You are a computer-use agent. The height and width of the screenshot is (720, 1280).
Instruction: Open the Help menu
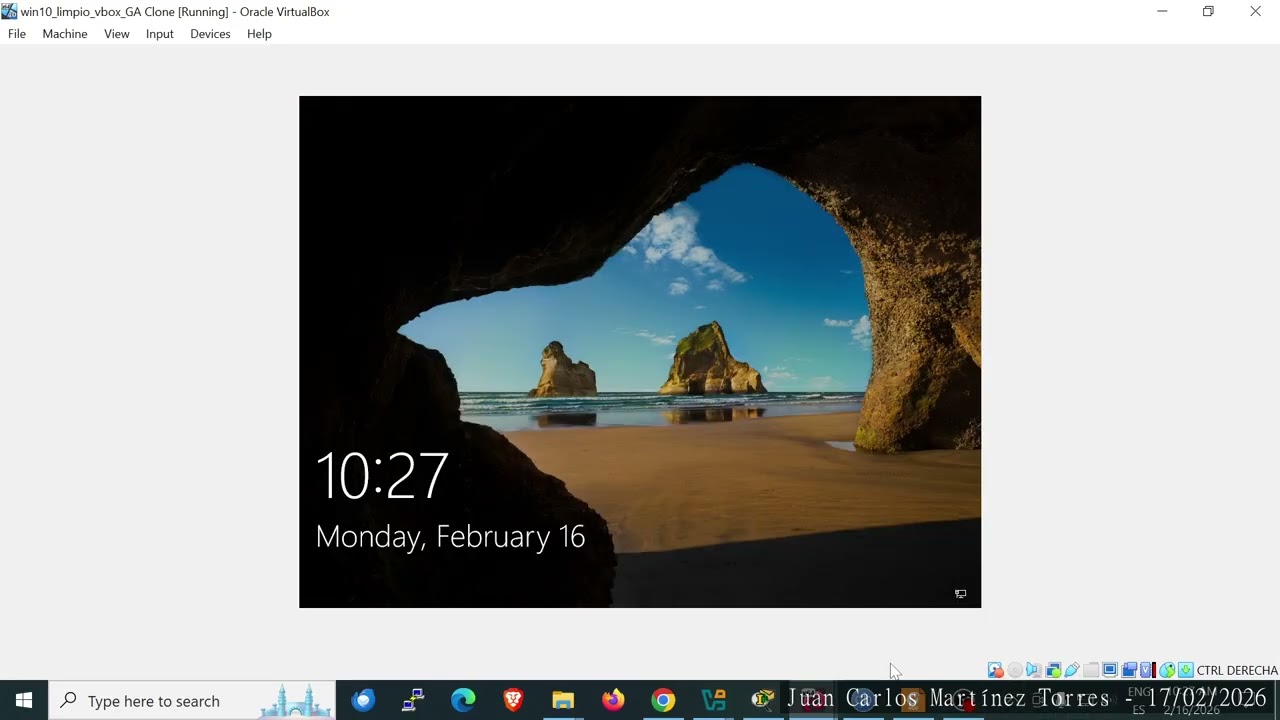coord(259,34)
